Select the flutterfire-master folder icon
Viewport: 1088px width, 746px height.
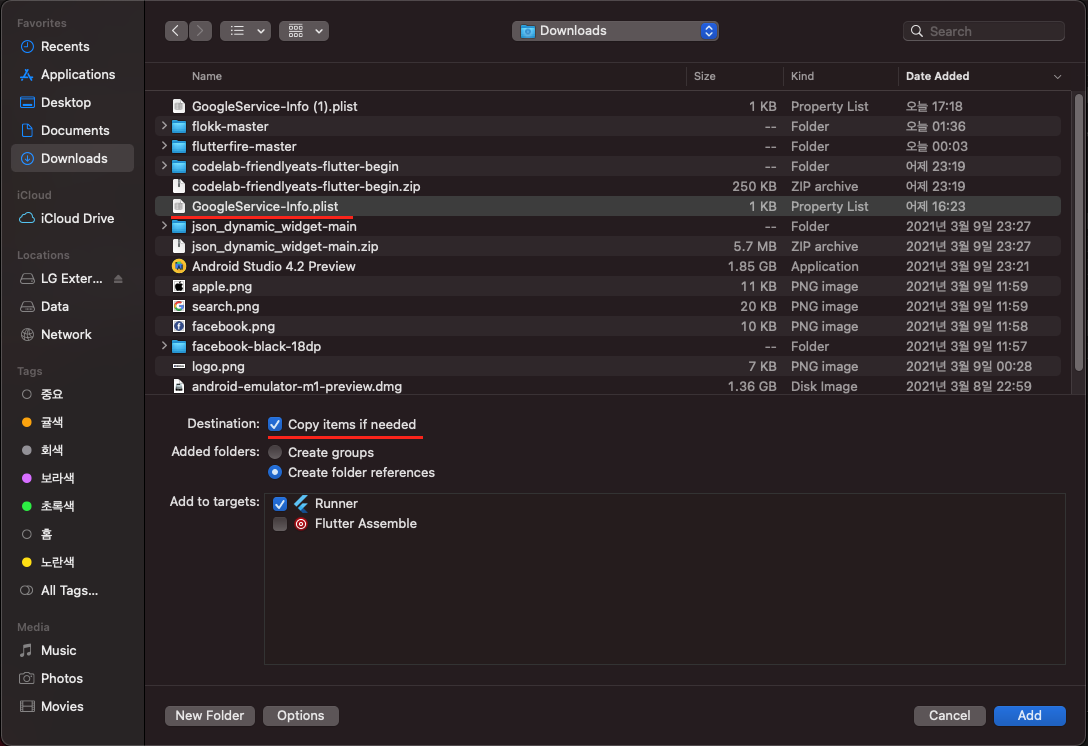tap(179, 146)
